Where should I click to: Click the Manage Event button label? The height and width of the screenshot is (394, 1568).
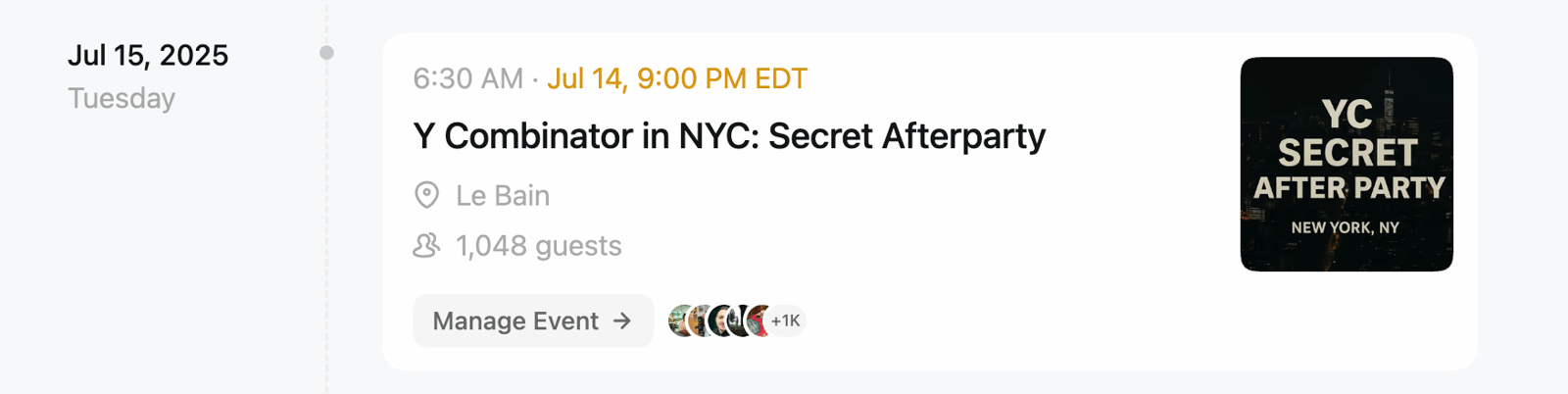tap(515, 320)
